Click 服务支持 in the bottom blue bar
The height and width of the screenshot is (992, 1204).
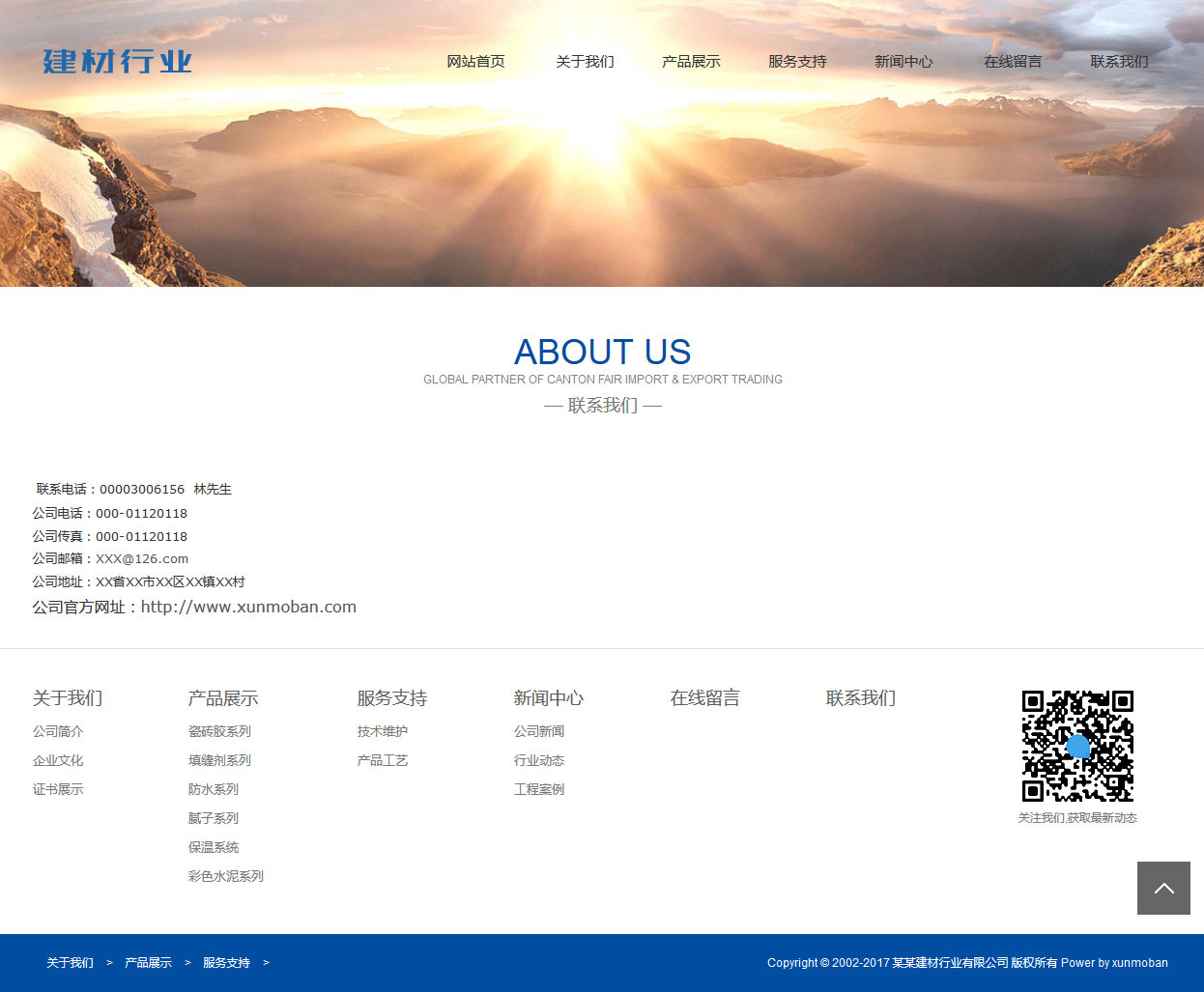pos(226,963)
